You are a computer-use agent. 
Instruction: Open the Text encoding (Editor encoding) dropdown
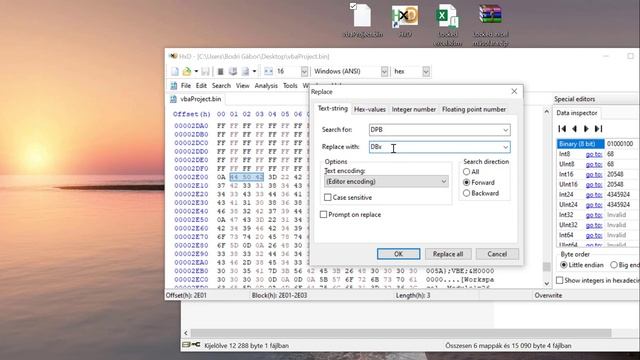[386, 182]
